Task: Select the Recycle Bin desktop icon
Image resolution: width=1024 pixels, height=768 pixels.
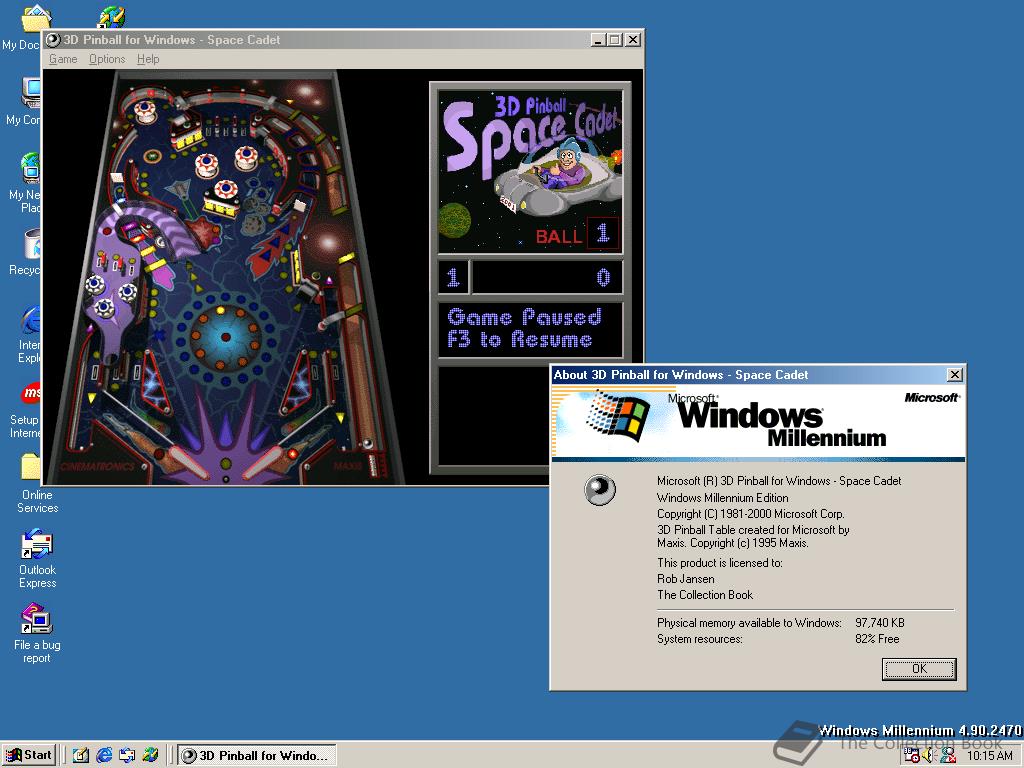Action: (26, 251)
